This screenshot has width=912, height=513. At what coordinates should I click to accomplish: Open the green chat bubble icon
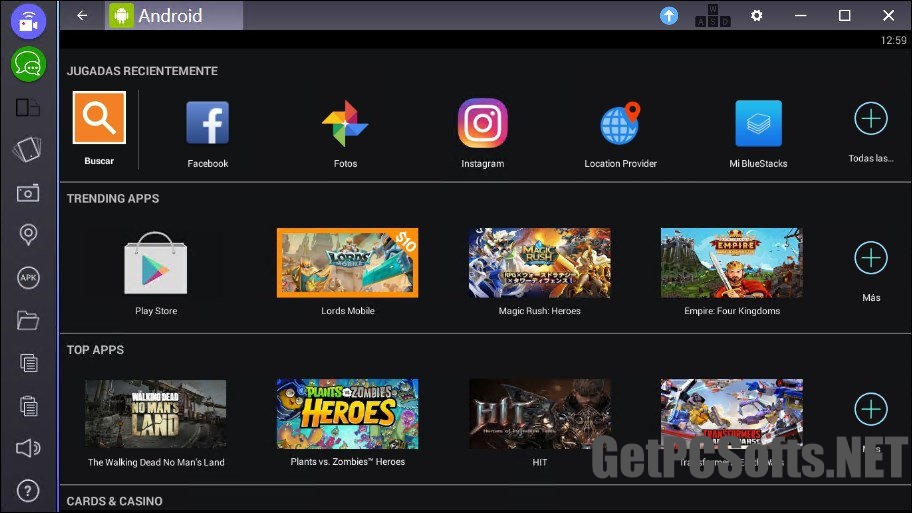click(x=28, y=64)
